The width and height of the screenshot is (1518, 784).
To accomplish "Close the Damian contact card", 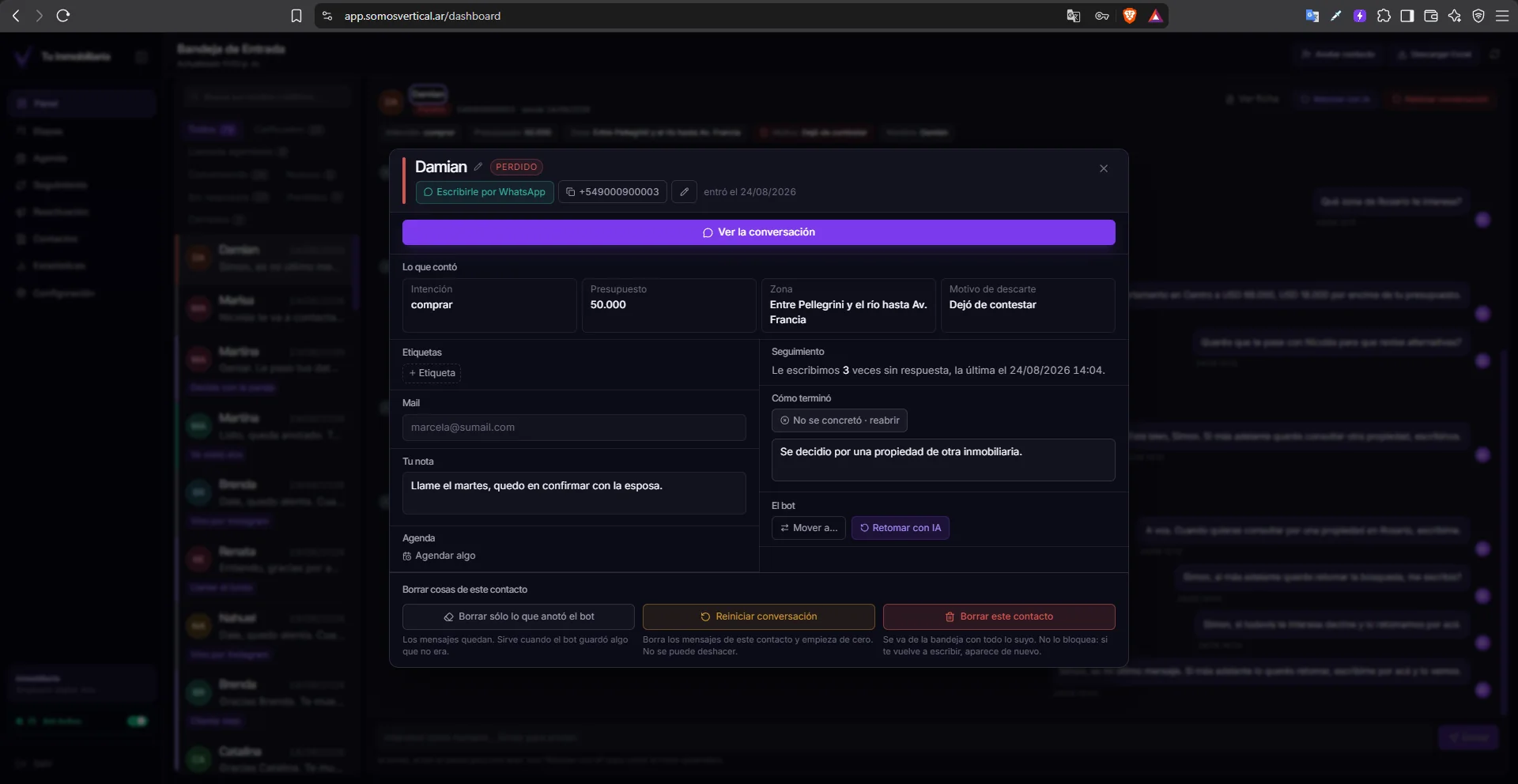I will (1104, 168).
